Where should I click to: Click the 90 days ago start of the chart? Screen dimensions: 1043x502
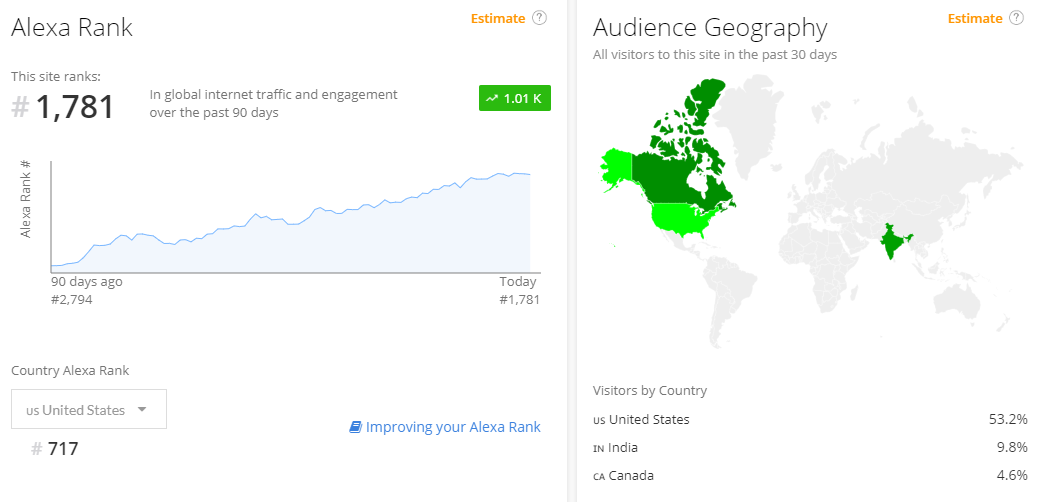52,266
